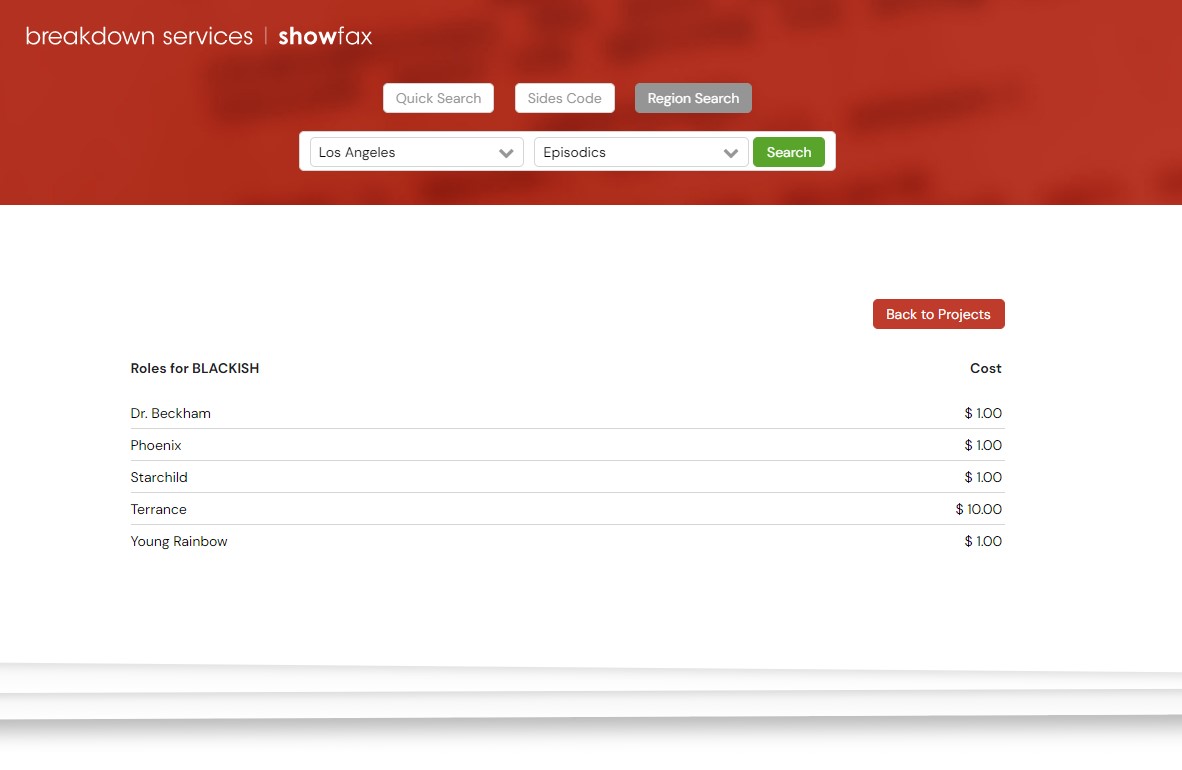Click the Roles for BLACKISH heading
Image resolution: width=1182 pixels, height=770 pixels.
194,368
